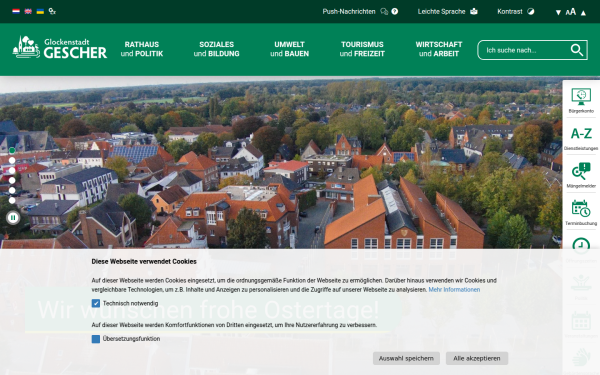The width and height of the screenshot is (600, 375).
Task: Switch language to Ukrainian flag
Action: point(40,11)
